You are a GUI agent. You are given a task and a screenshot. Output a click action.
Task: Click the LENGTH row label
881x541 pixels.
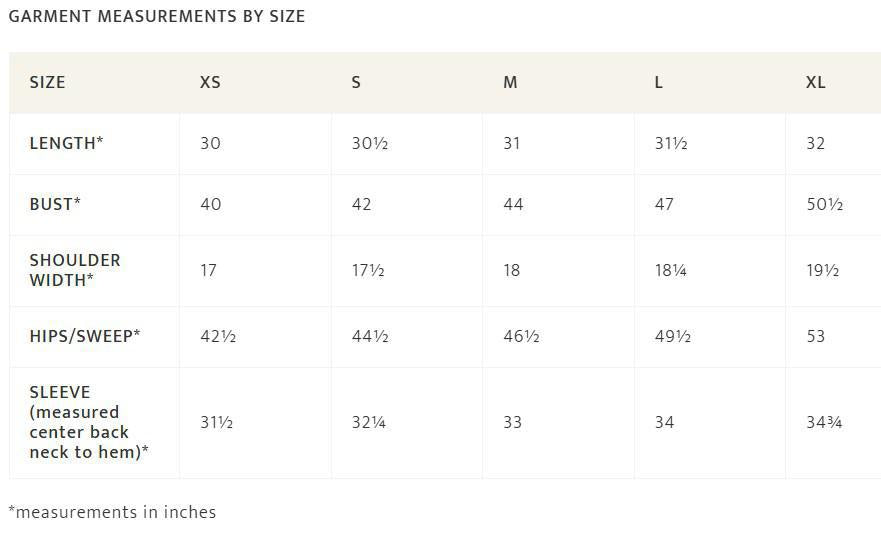point(66,143)
